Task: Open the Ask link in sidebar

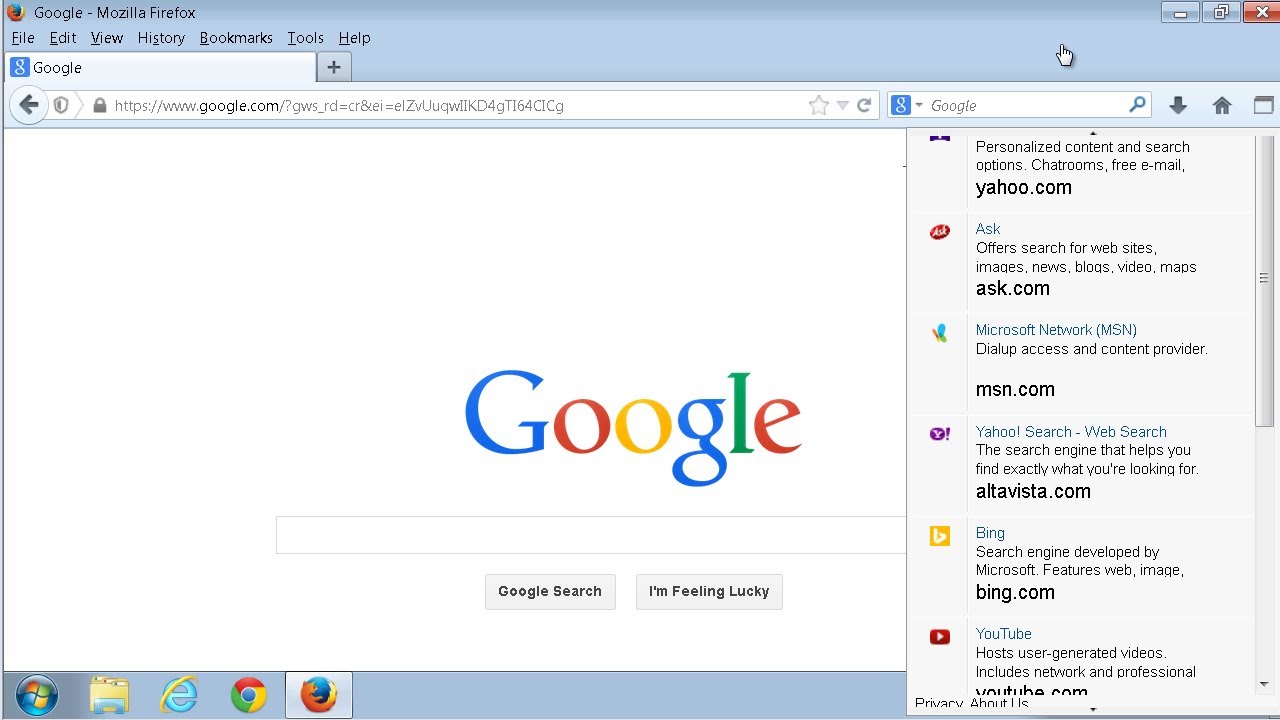Action: point(988,229)
